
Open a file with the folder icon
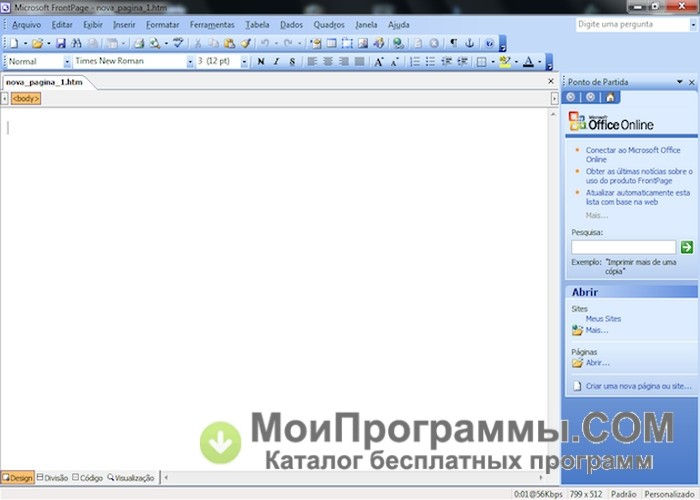pos(38,43)
